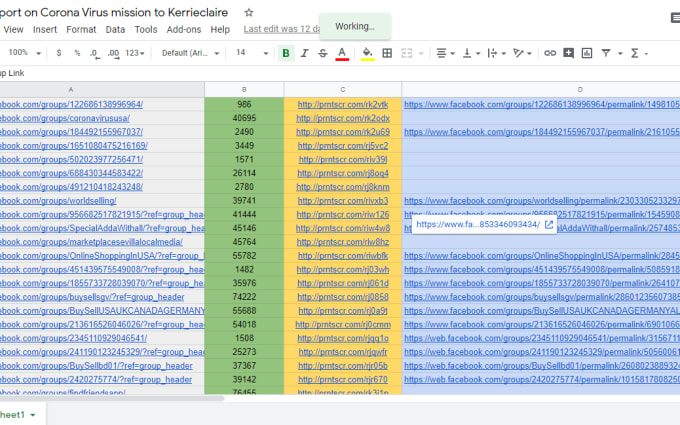The height and width of the screenshot is (425, 680).
Task: Insert chart icon
Action: (587, 53)
